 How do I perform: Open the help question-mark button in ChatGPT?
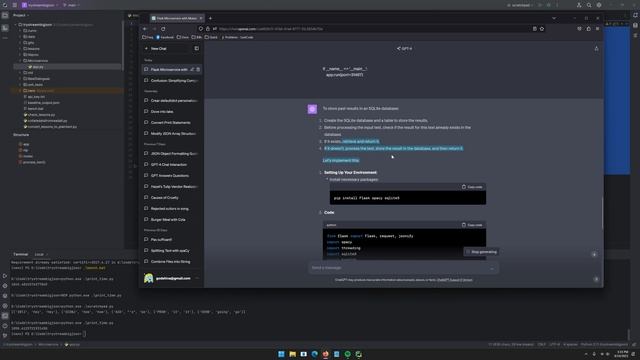[x=596, y=280]
